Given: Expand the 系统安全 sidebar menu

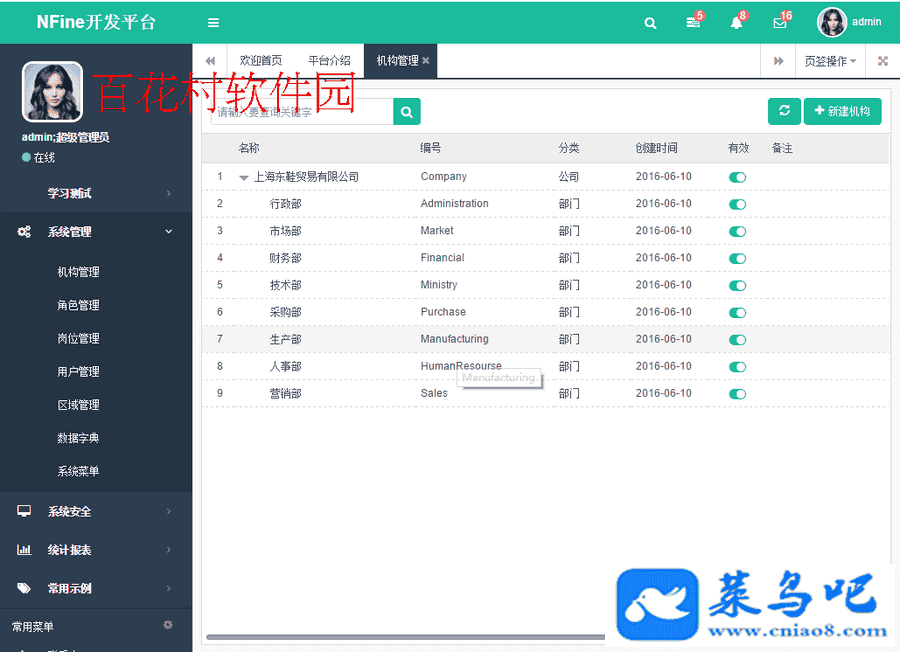Looking at the screenshot, I should [96, 511].
